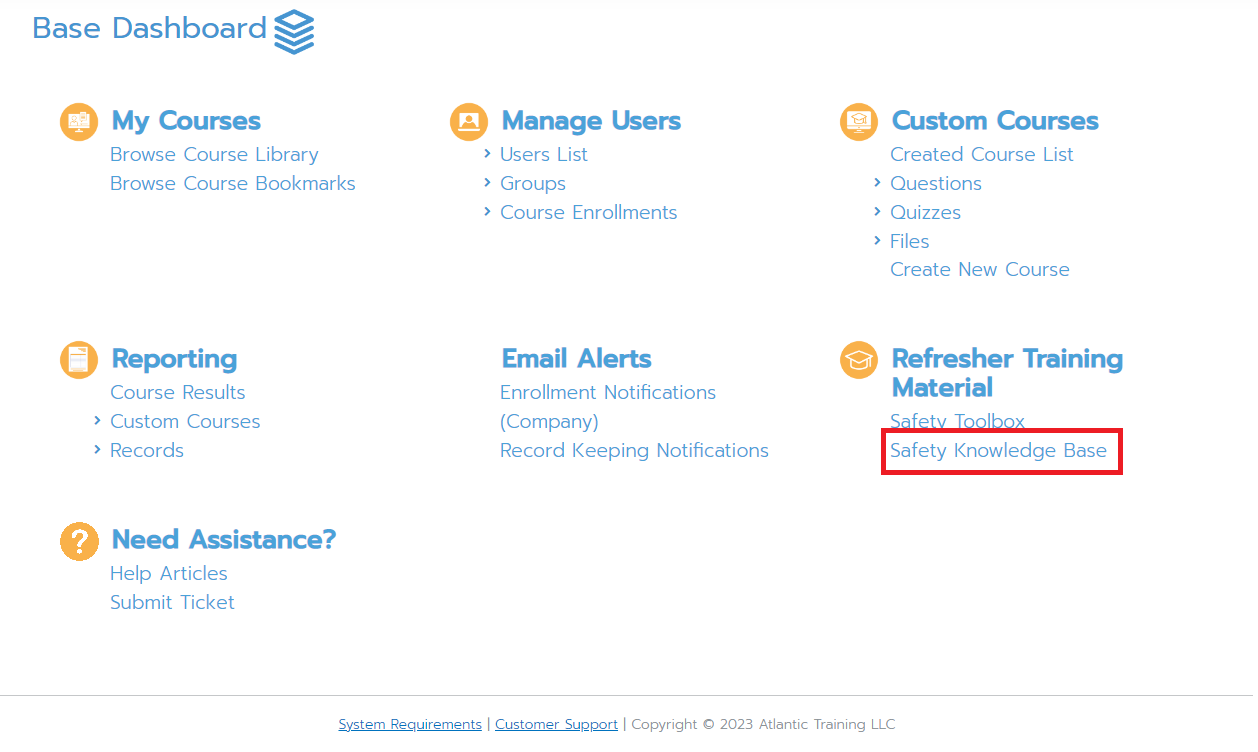Expand the chevron beside Course Enrollments
Viewport: 1258px width, 752px height.
tap(487, 212)
